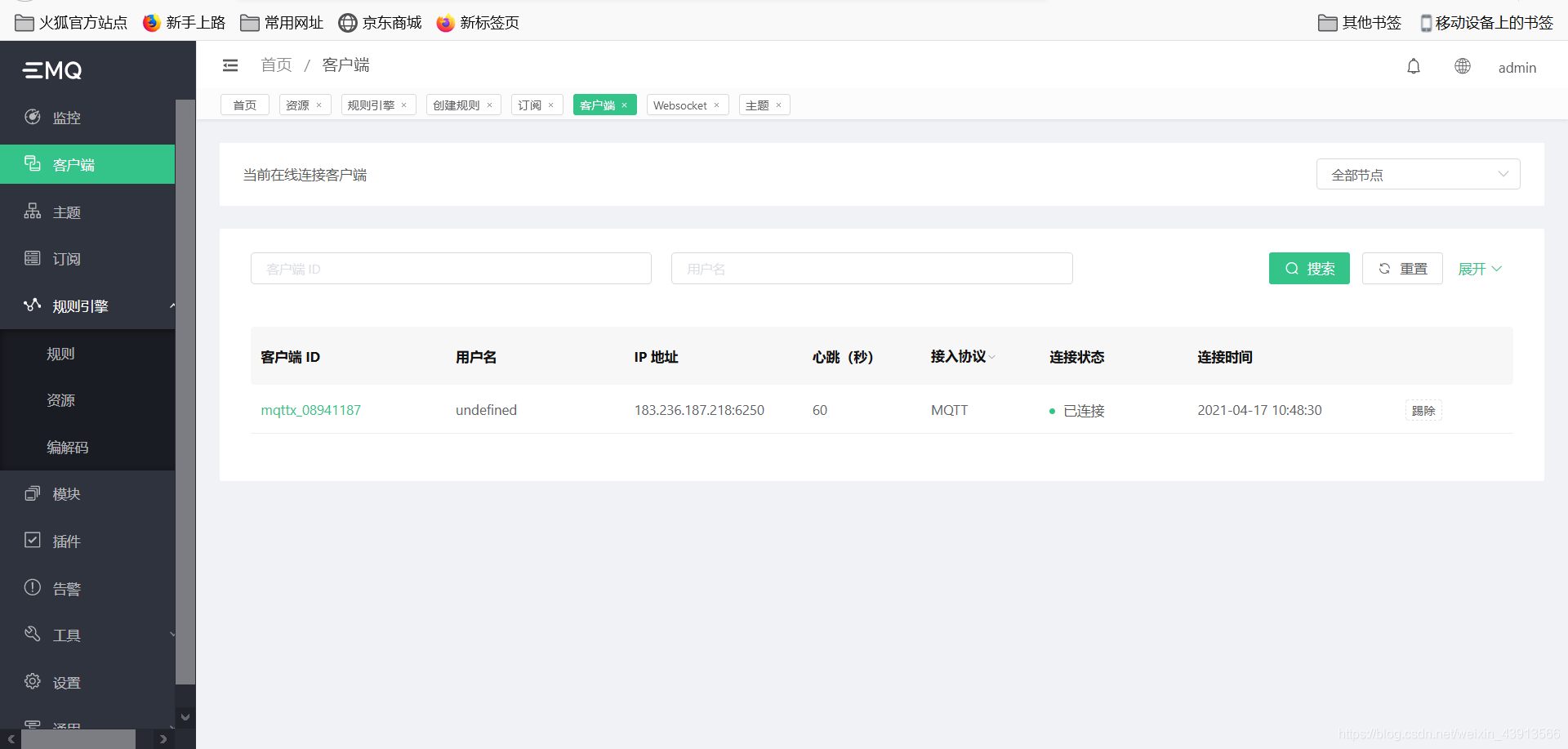This screenshot has height=749, width=1568.
Task: Open client details via mqttx_08941187 link
Action: (x=310, y=410)
